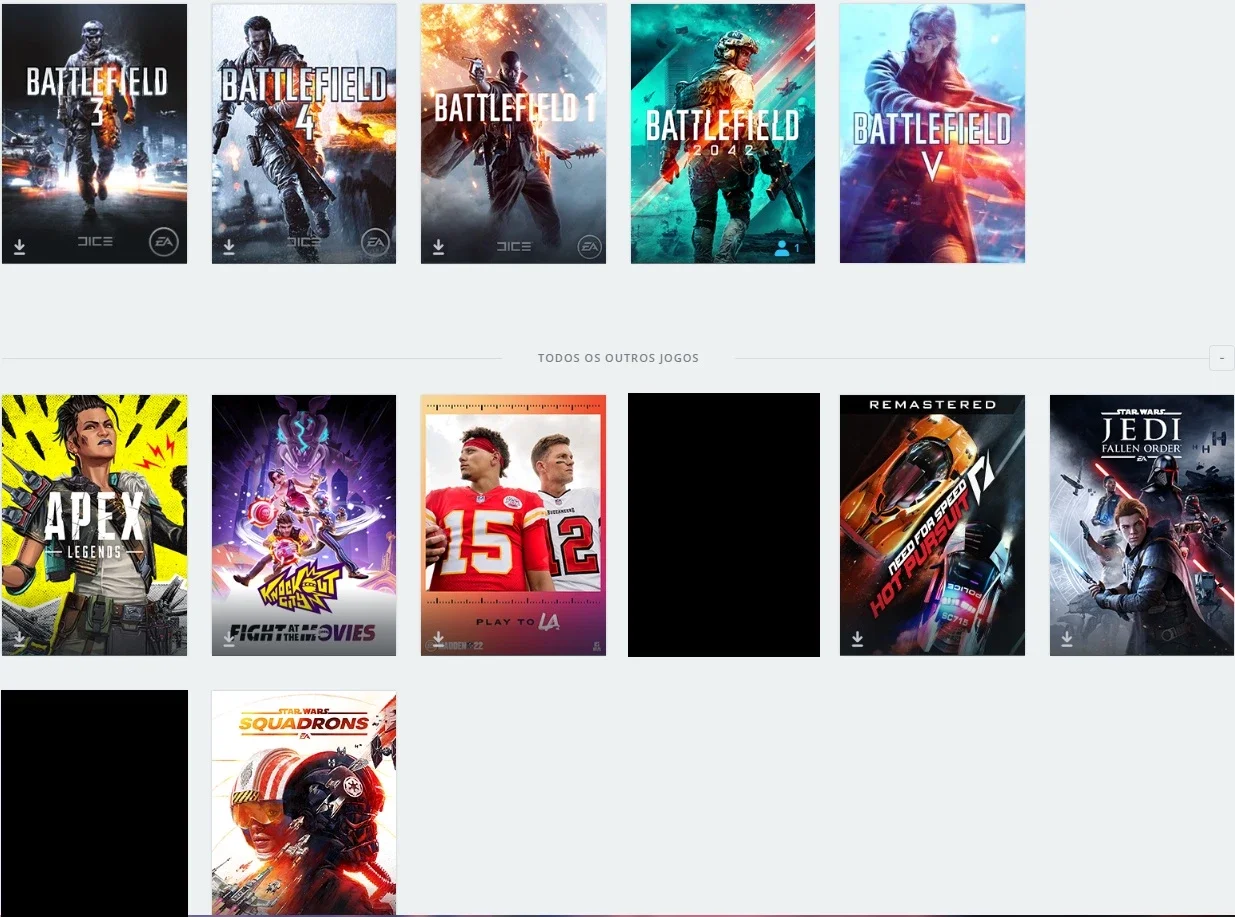Collapse the 'Todos os outros jogos' section
Viewport: 1235px width, 917px height.
(x=1222, y=358)
